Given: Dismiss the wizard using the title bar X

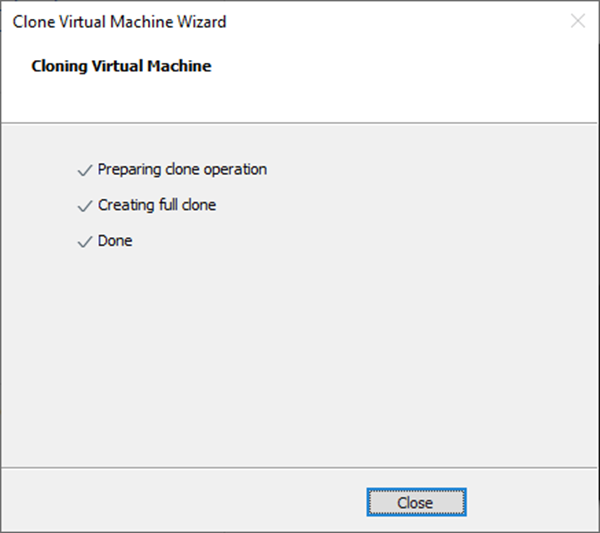Looking at the screenshot, I should tap(577, 21).
